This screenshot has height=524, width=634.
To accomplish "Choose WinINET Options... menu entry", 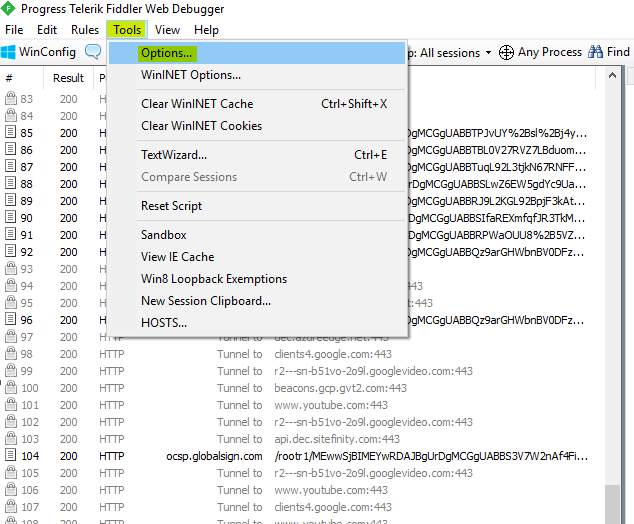I will [257, 75].
